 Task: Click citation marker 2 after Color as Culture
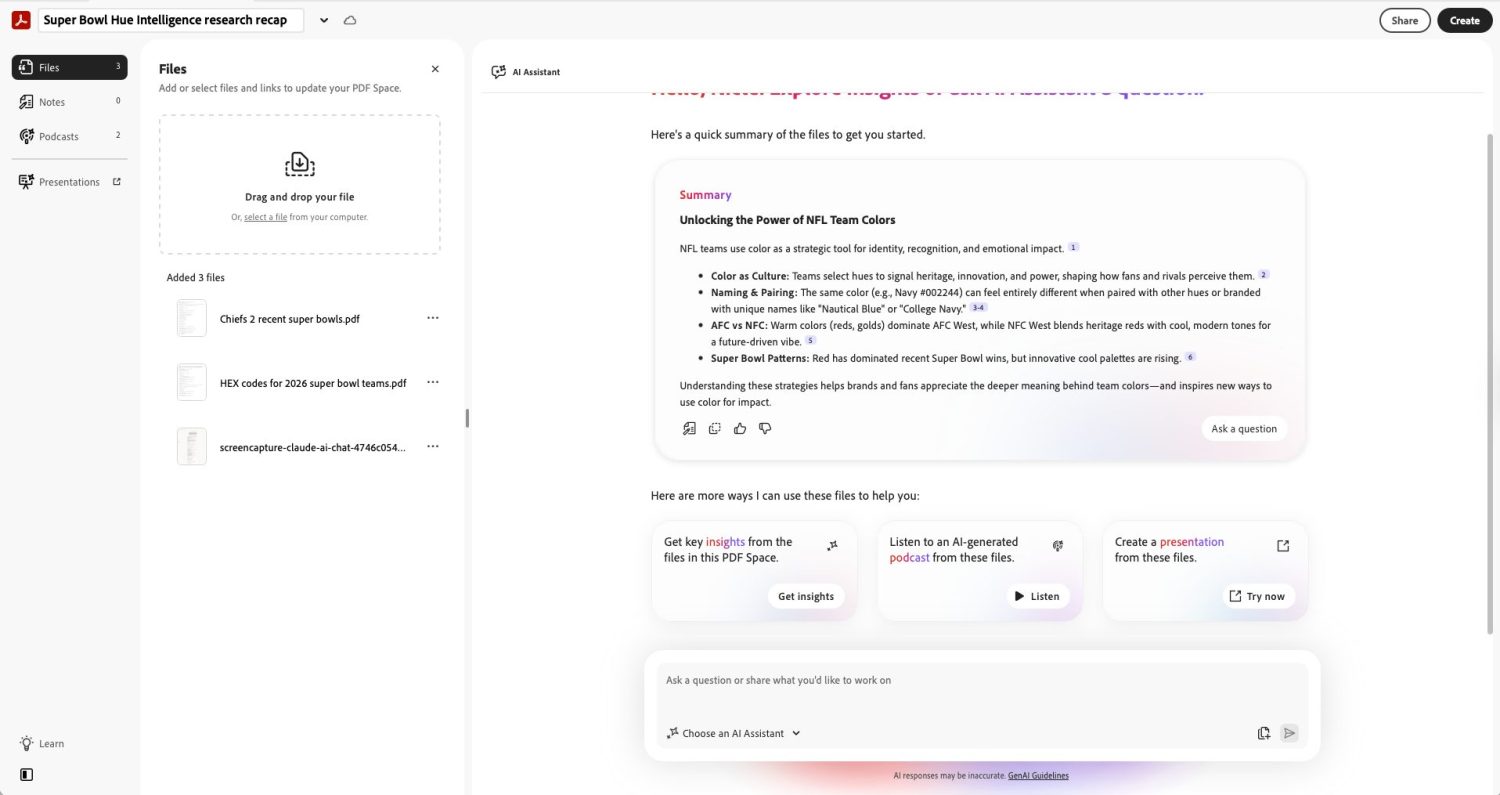pyautogui.click(x=1263, y=275)
